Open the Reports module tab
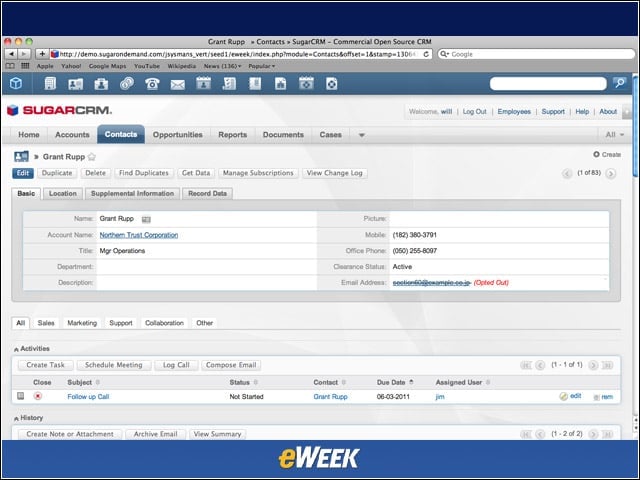Image resolution: width=640 pixels, height=480 pixels. tap(233, 135)
